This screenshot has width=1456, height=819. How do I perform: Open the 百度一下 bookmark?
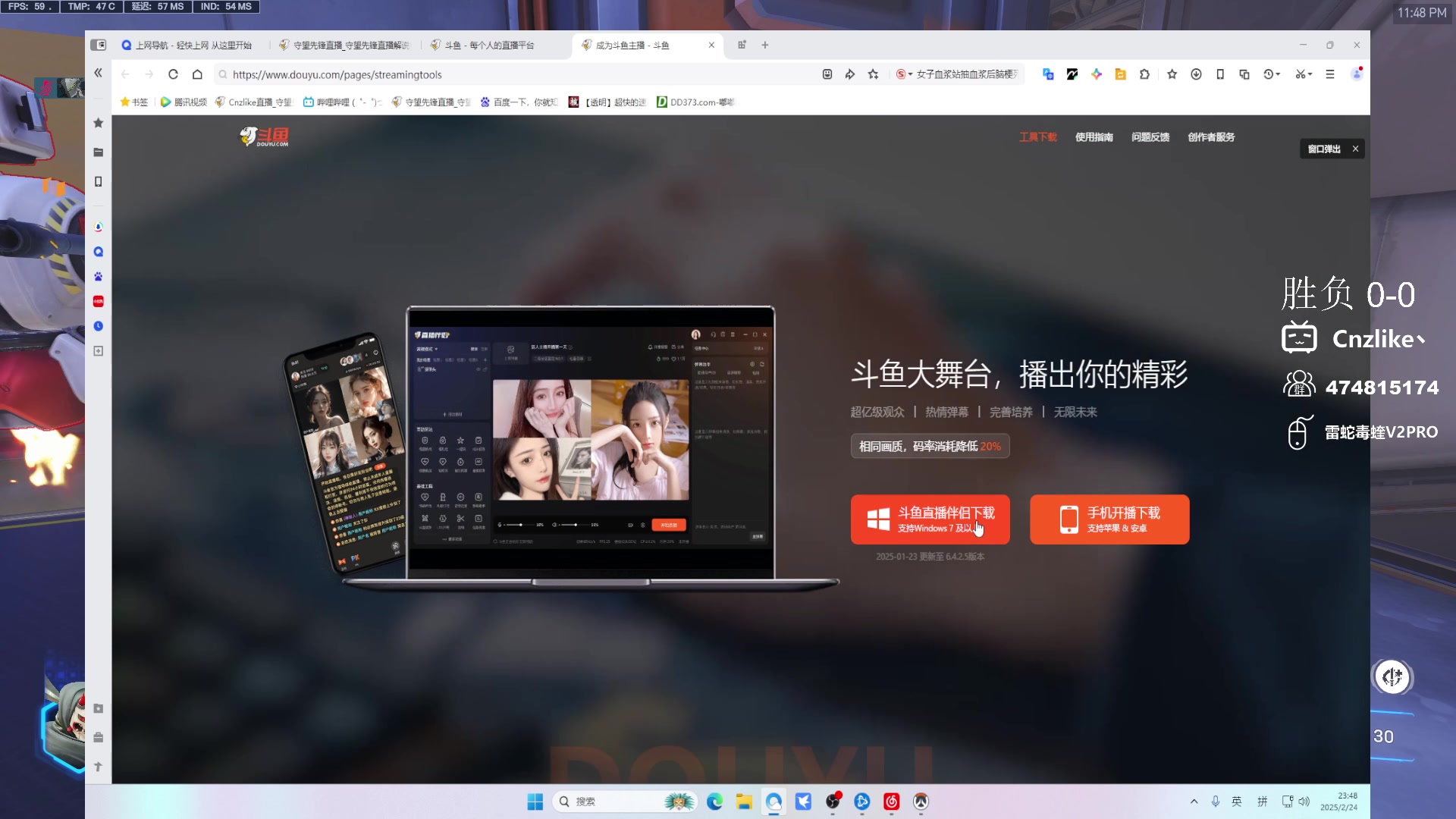pyautogui.click(x=519, y=102)
